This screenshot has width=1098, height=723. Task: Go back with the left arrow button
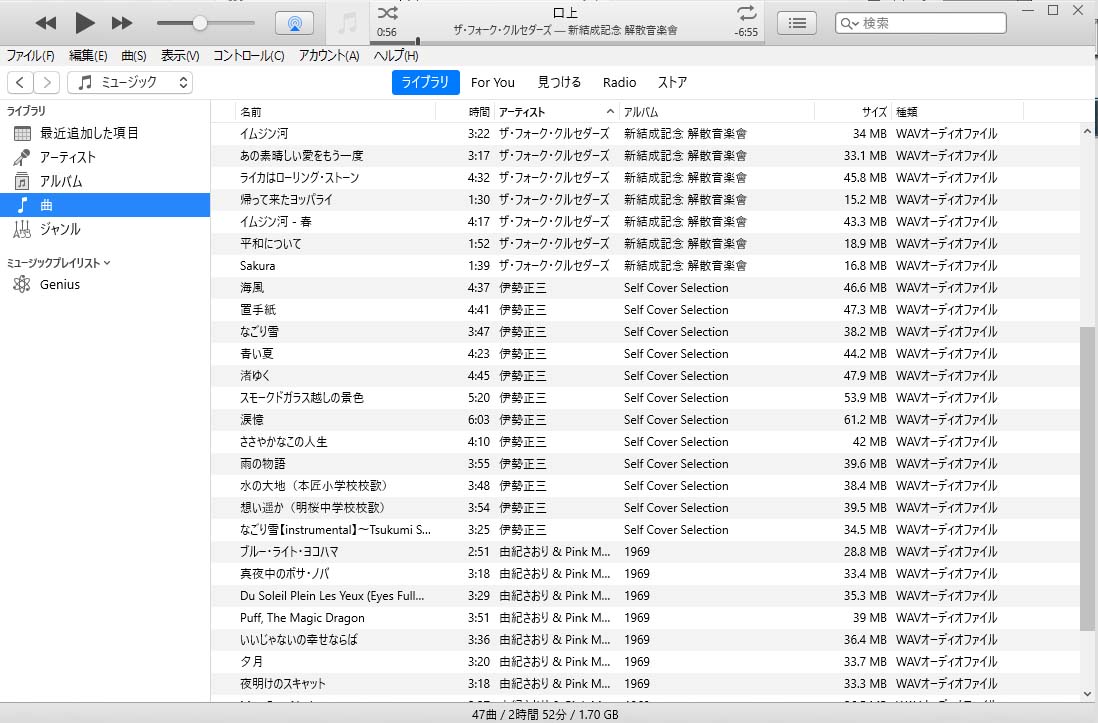click(x=21, y=82)
